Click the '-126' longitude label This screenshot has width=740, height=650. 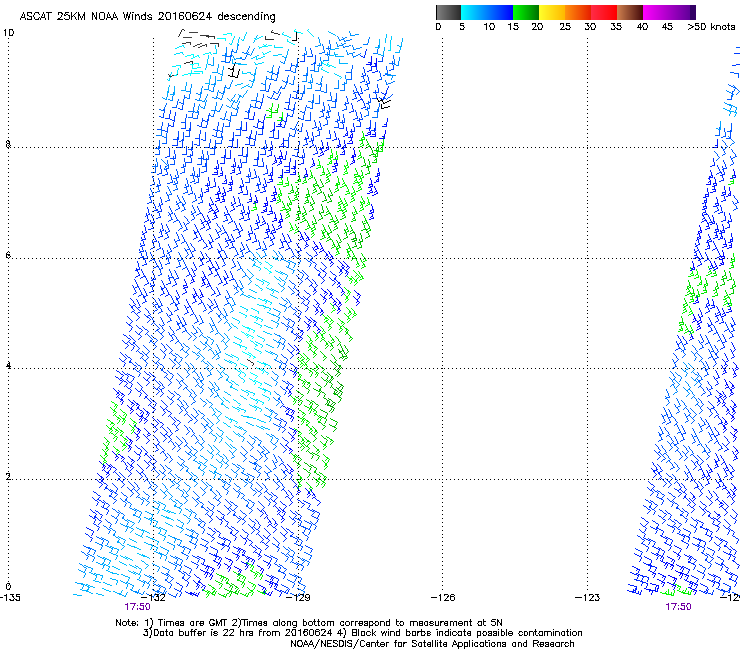(443, 598)
